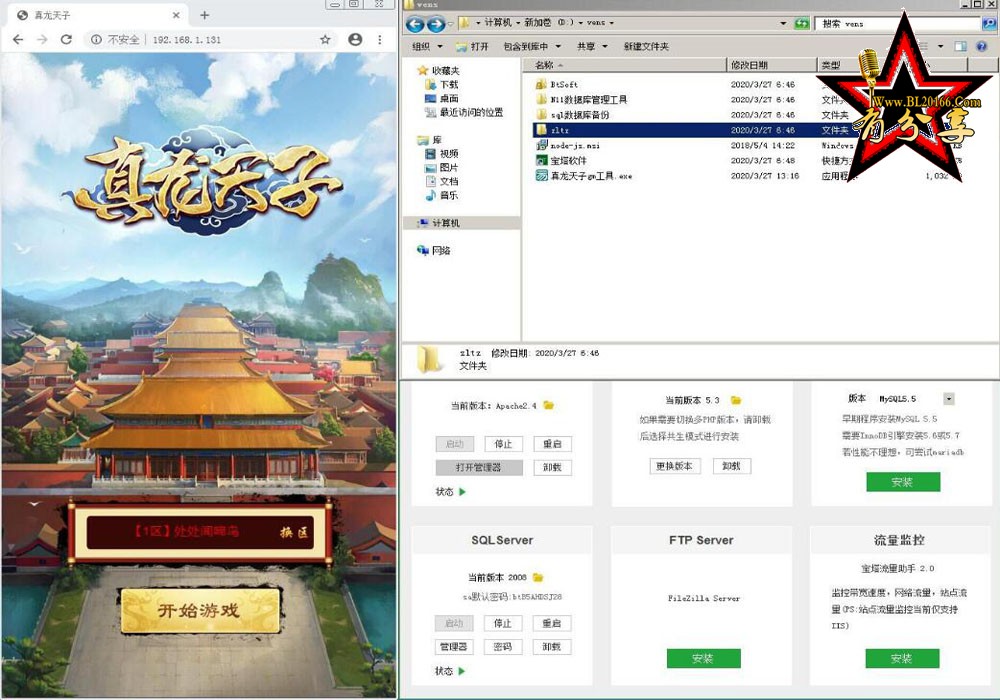This screenshot has height=700, width=1000.
Task: Click the Explorer search magnifier icon
Action: coord(990,24)
